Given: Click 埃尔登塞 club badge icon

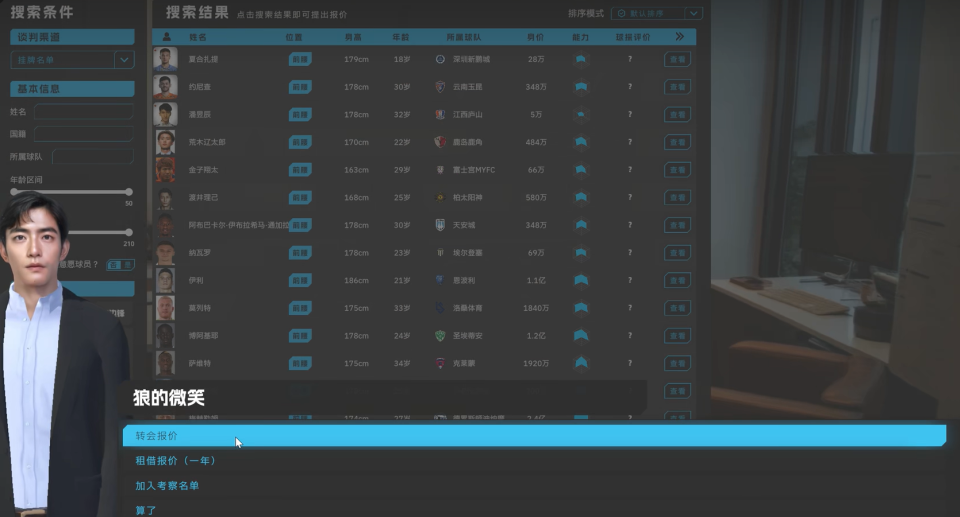Looking at the screenshot, I should click(440, 252).
